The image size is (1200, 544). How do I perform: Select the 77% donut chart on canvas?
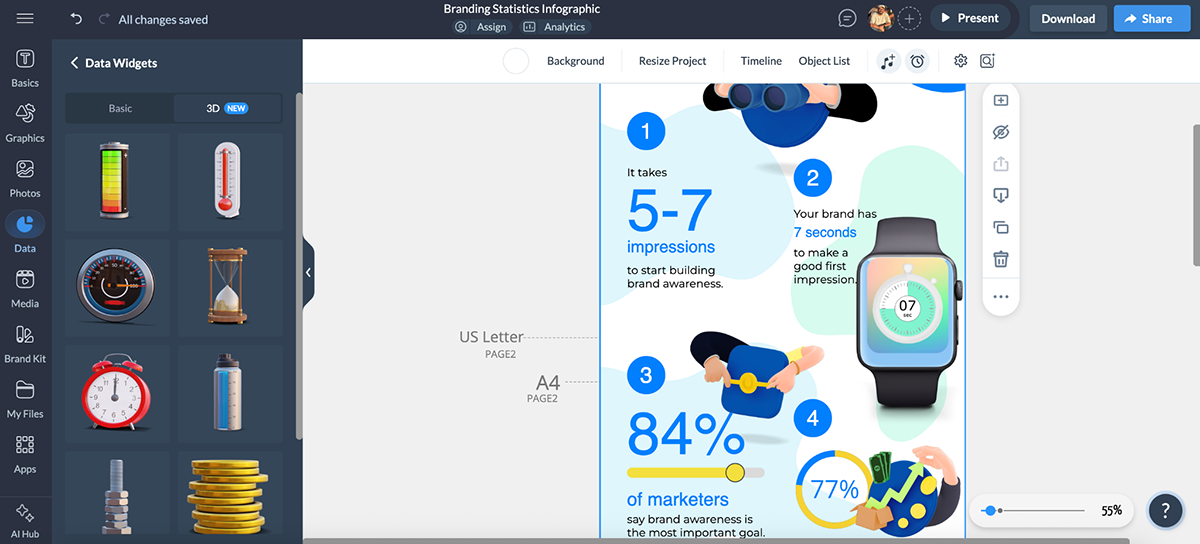coord(834,490)
